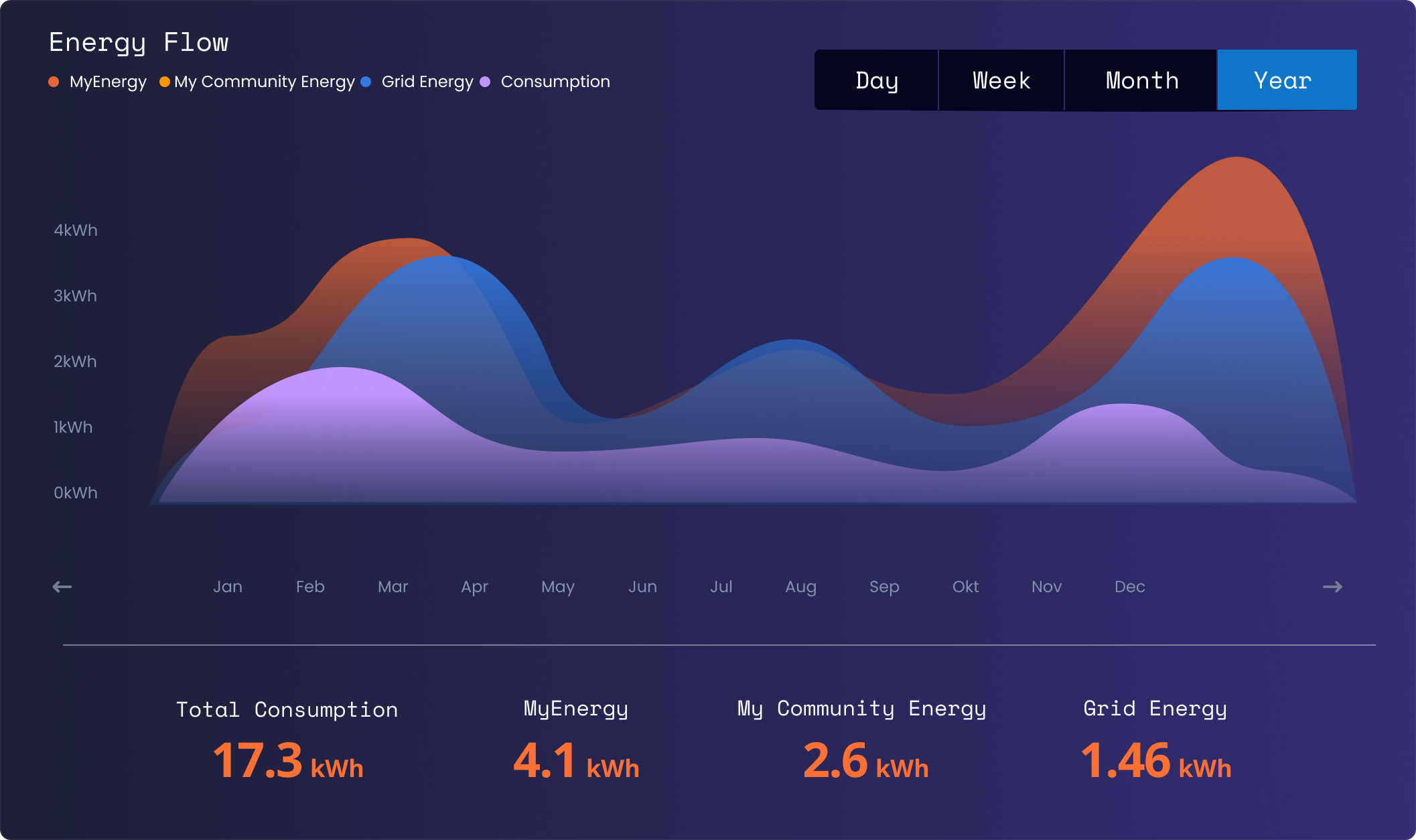Toggle the Grid Energy series via its legend
Screen dimensions: 1416x840
click(427, 82)
